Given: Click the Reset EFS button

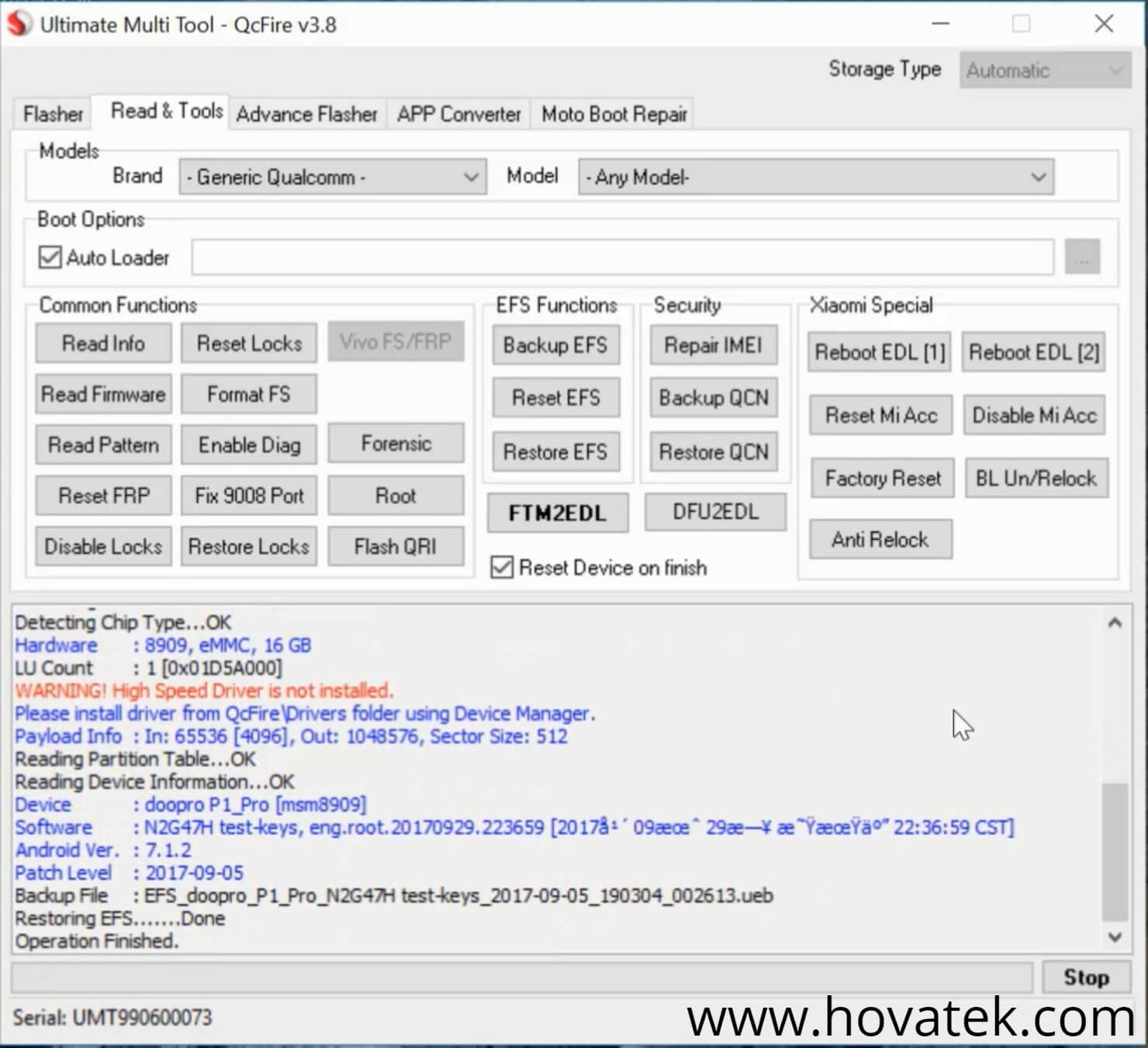Looking at the screenshot, I should 555,398.
